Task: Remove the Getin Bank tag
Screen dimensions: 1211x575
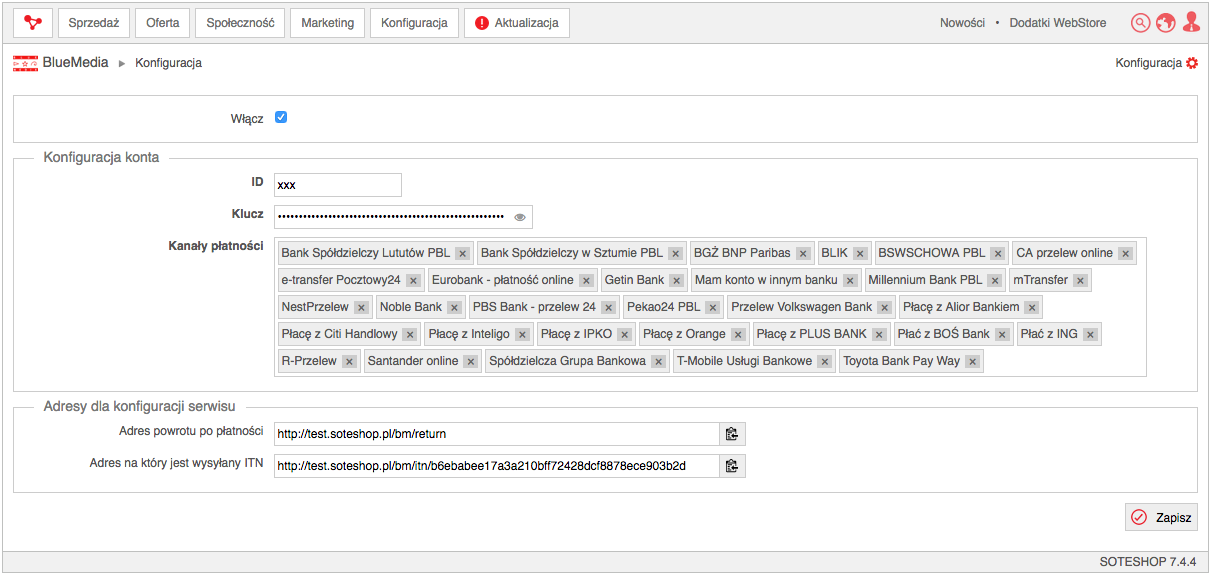Action: coord(677,281)
